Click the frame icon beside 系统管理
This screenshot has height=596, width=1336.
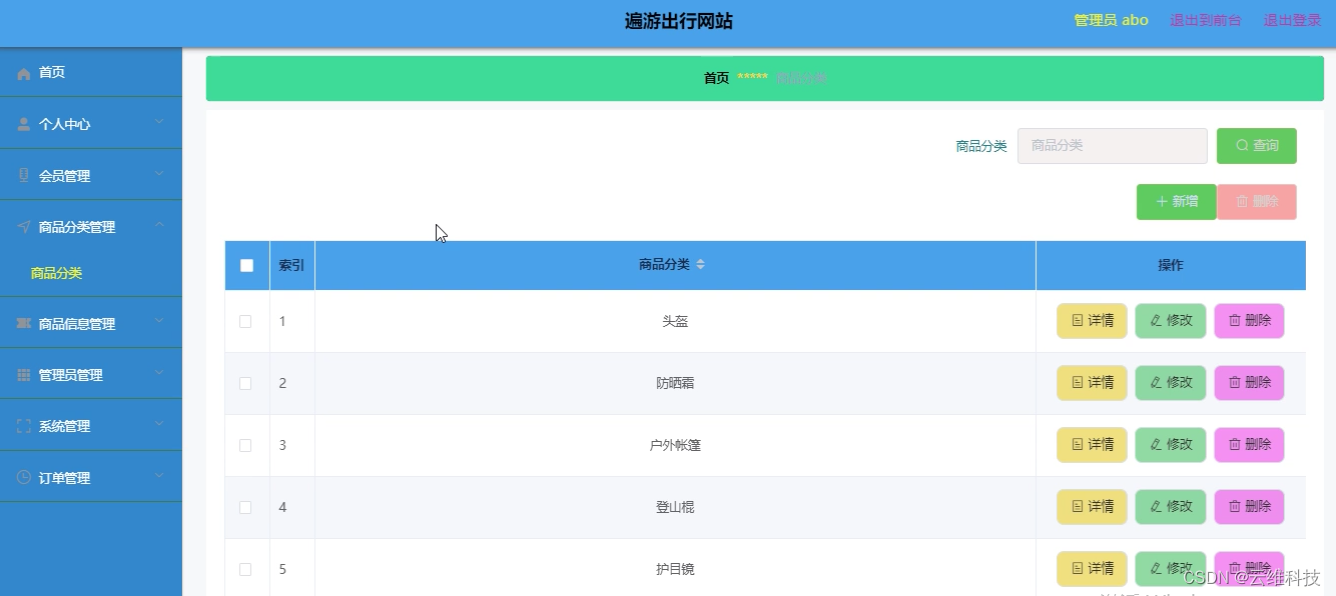point(24,426)
